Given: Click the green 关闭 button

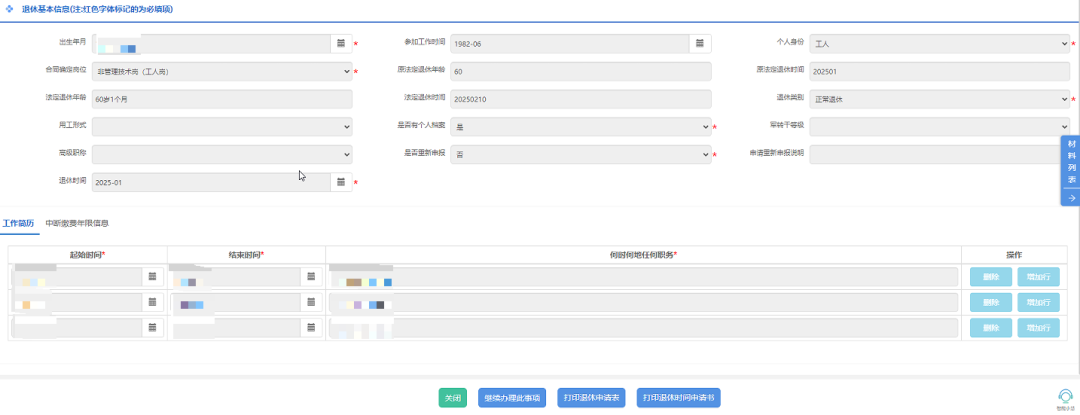Looking at the screenshot, I should pos(453,398).
